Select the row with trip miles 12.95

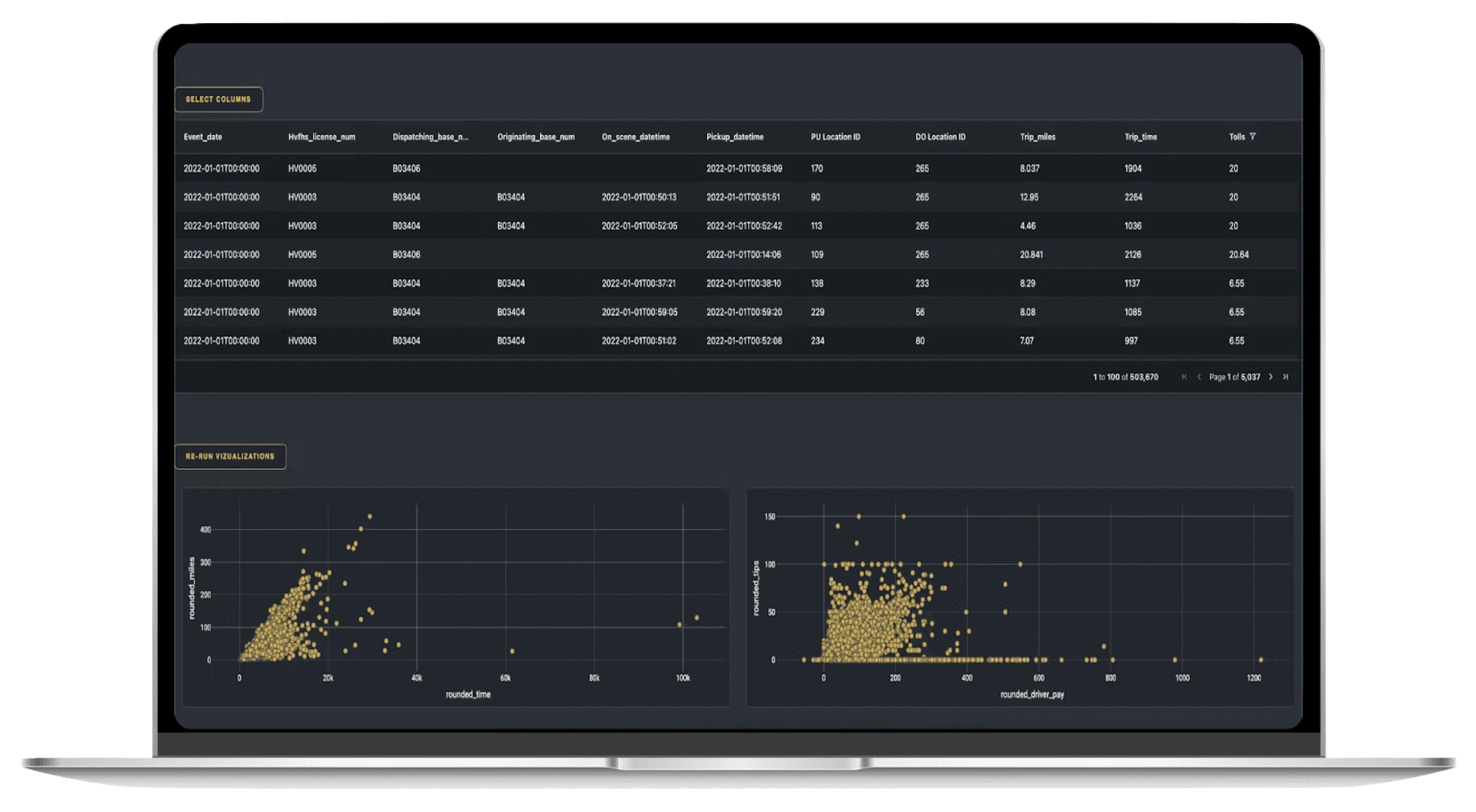[x=1029, y=197]
